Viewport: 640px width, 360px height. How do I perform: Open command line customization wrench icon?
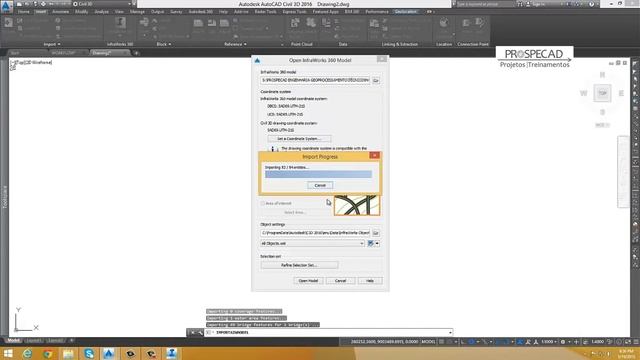pos(200,333)
